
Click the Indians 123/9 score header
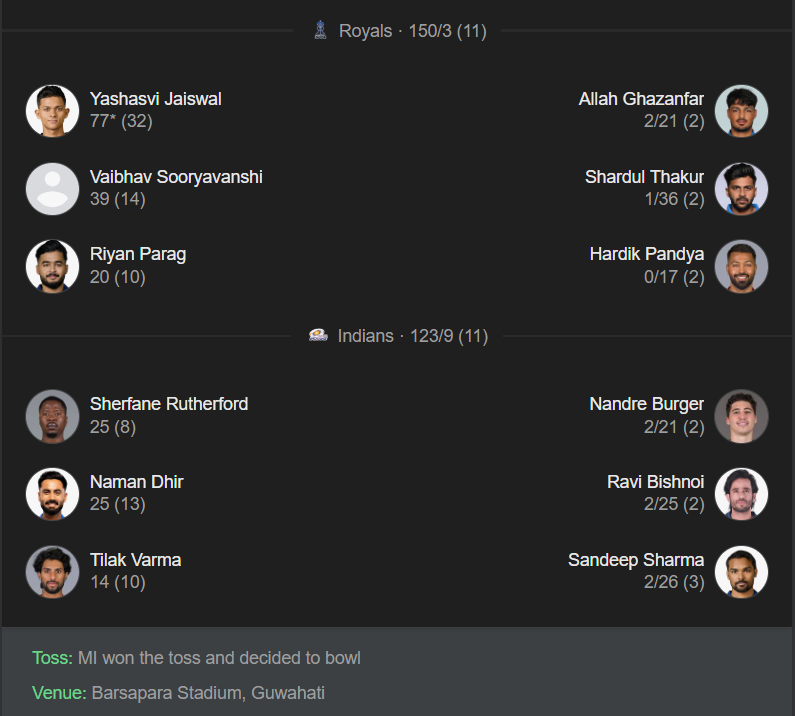[412, 336]
